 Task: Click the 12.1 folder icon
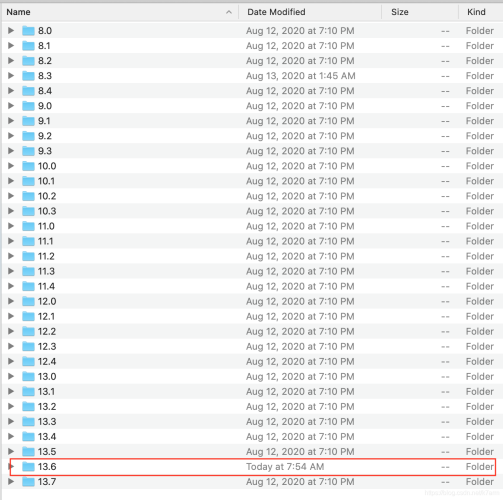tap(28, 316)
